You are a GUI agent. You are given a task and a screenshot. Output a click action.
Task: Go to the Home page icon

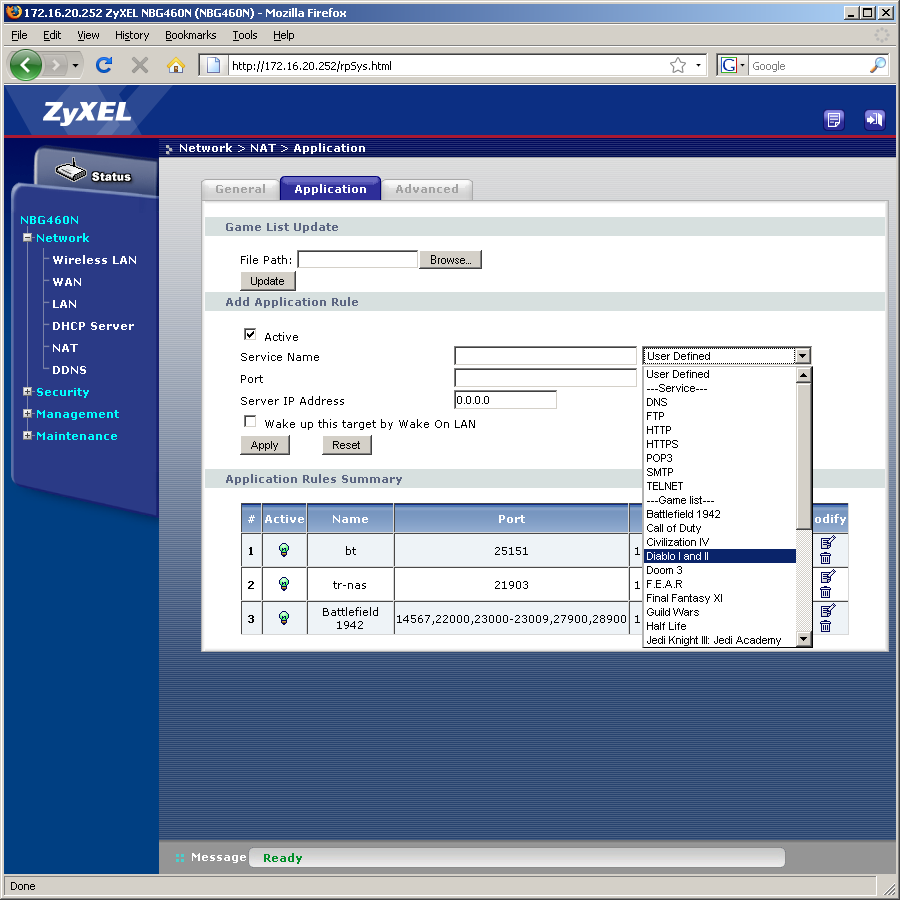pyautogui.click(x=176, y=65)
